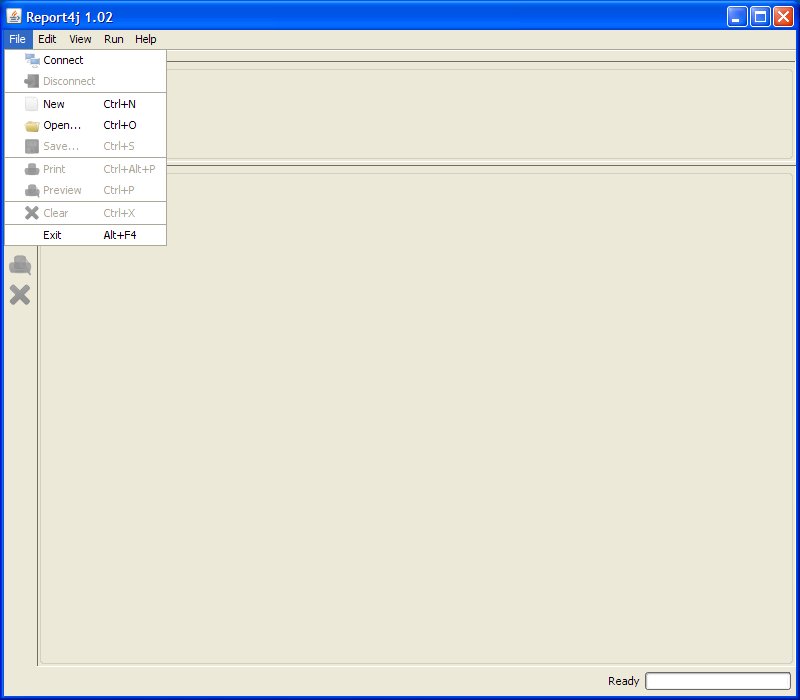Click the progress bar in status bar
The height and width of the screenshot is (700, 800).
717,681
